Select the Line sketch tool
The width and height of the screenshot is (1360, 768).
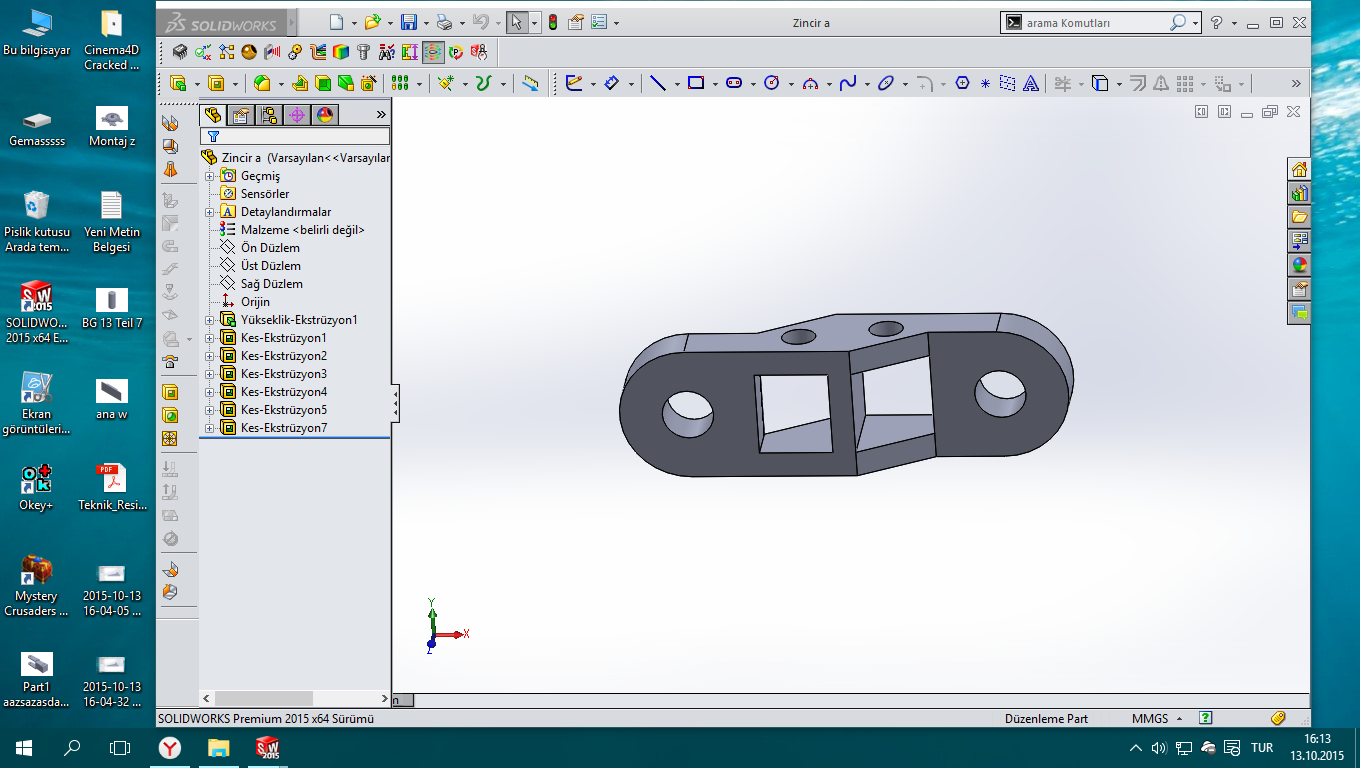click(658, 84)
